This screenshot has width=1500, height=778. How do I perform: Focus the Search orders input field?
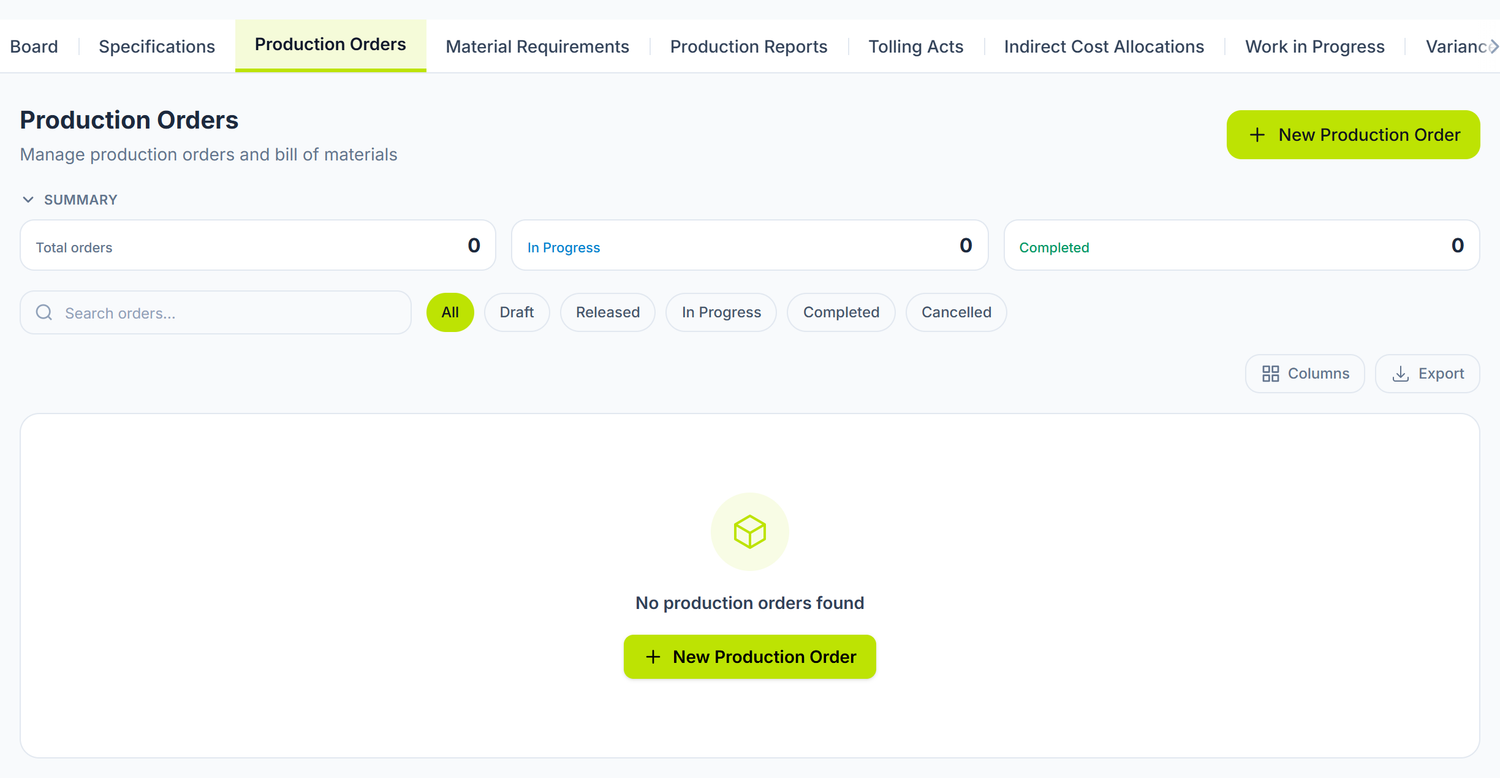[216, 313]
